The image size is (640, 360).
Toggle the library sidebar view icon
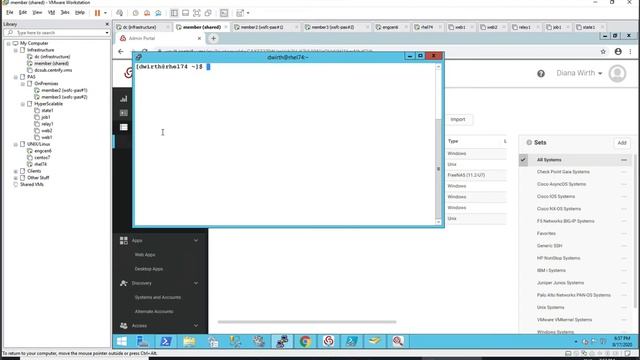pyautogui.click(x=174, y=13)
